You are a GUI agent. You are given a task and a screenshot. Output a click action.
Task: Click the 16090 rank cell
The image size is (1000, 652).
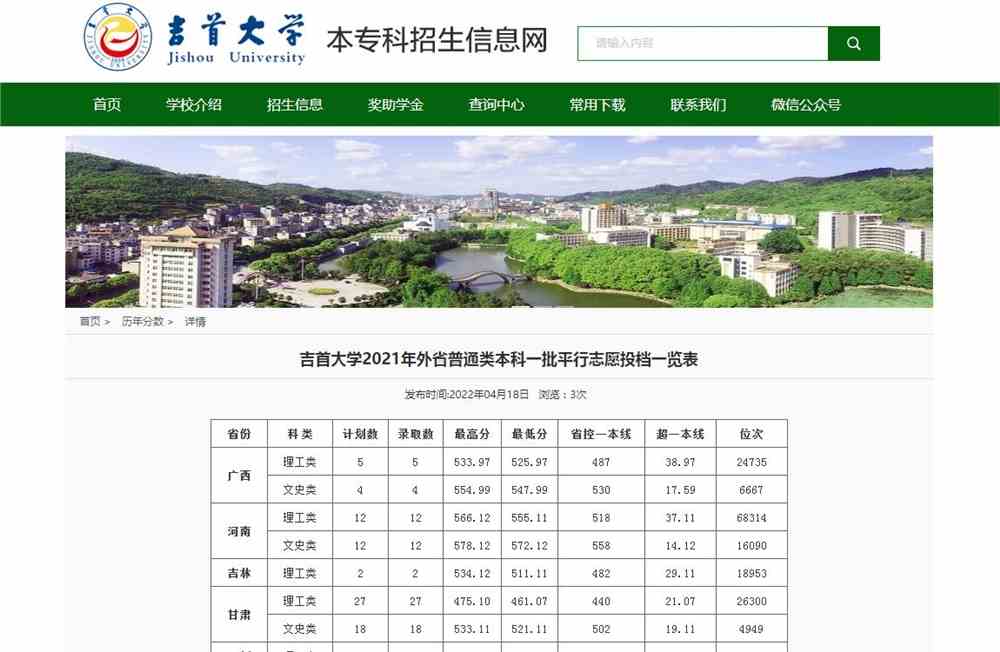751,545
